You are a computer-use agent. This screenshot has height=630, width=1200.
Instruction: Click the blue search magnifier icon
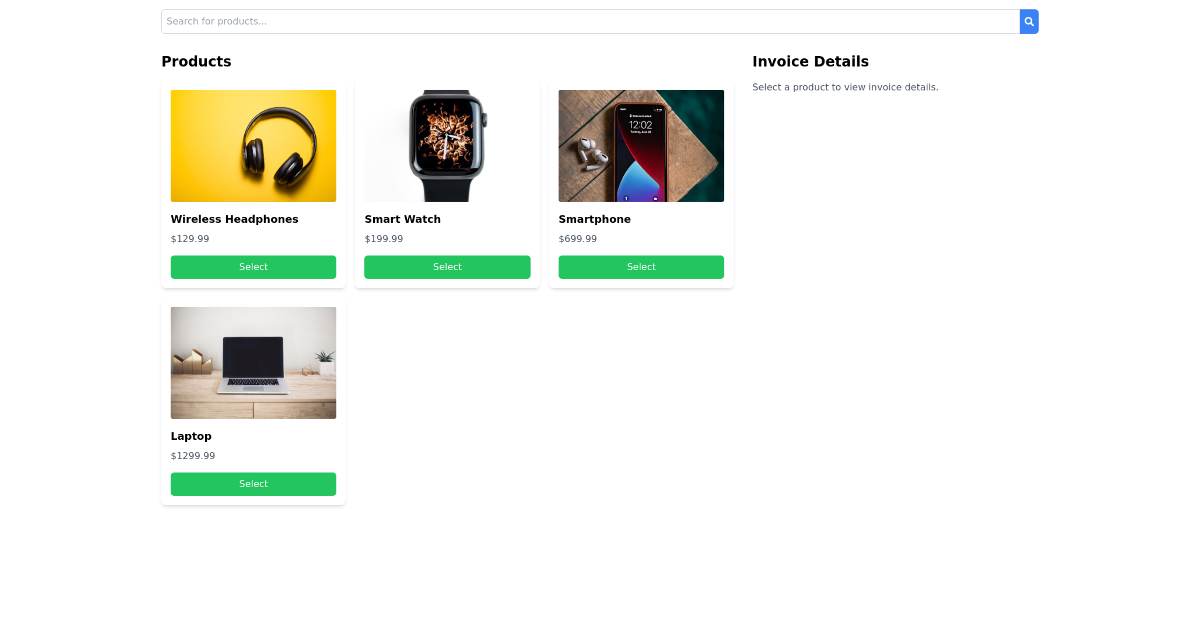click(1028, 21)
